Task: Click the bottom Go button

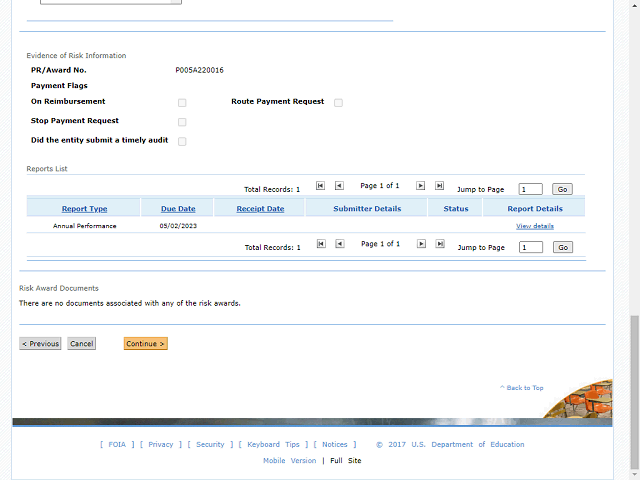Action: (563, 247)
